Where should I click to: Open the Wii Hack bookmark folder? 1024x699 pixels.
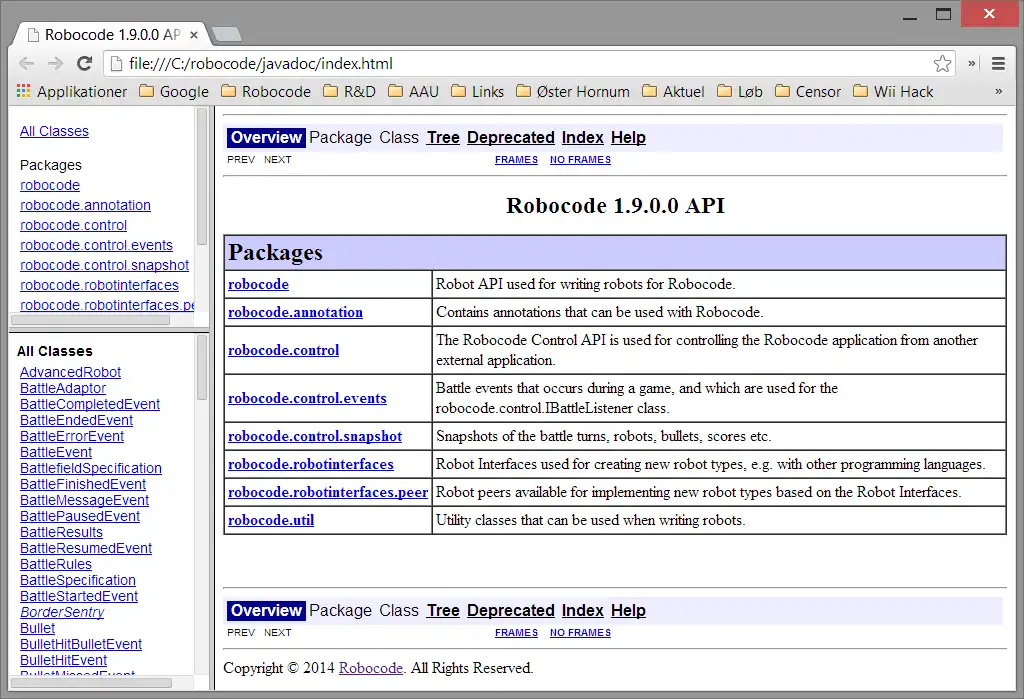pos(893,91)
